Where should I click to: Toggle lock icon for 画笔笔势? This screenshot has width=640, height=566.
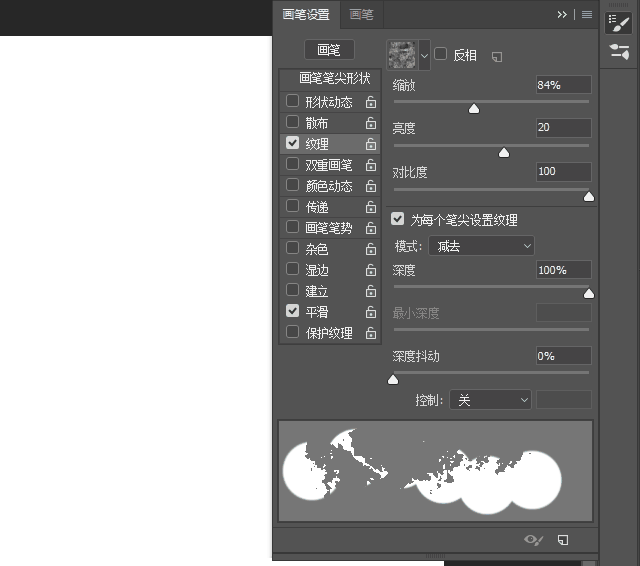pos(371,228)
